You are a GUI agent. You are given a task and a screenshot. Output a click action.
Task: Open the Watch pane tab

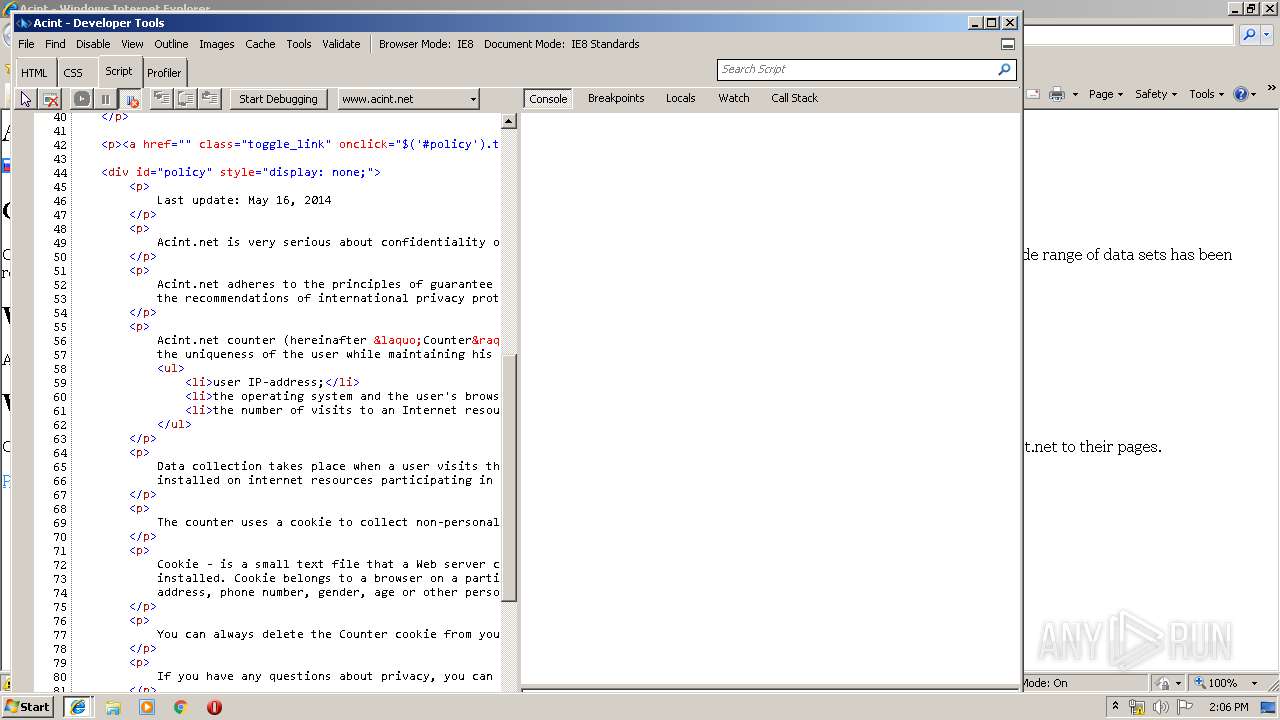click(734, 98)
